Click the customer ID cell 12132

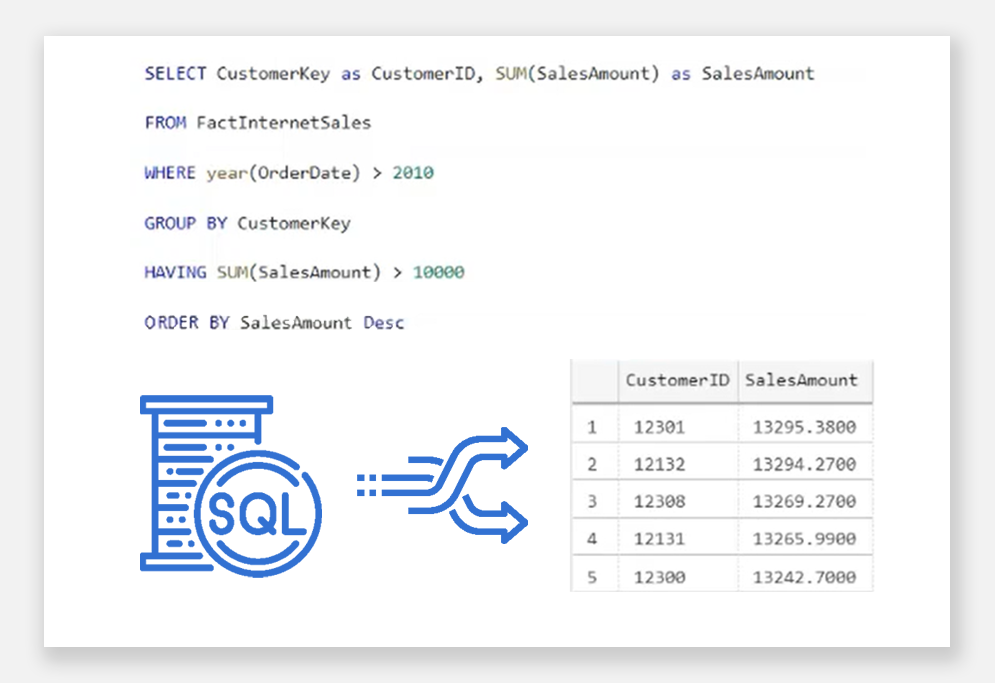660,465
